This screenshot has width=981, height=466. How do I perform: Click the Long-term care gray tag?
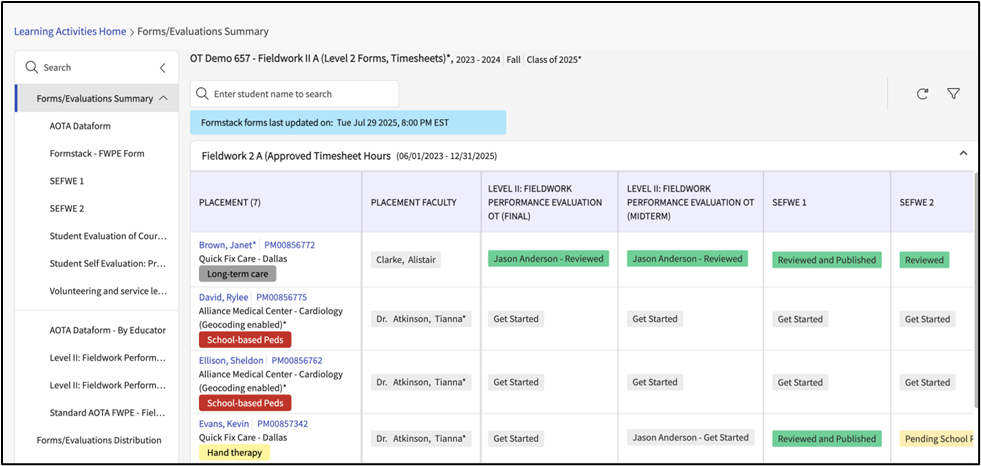[237, 273]
